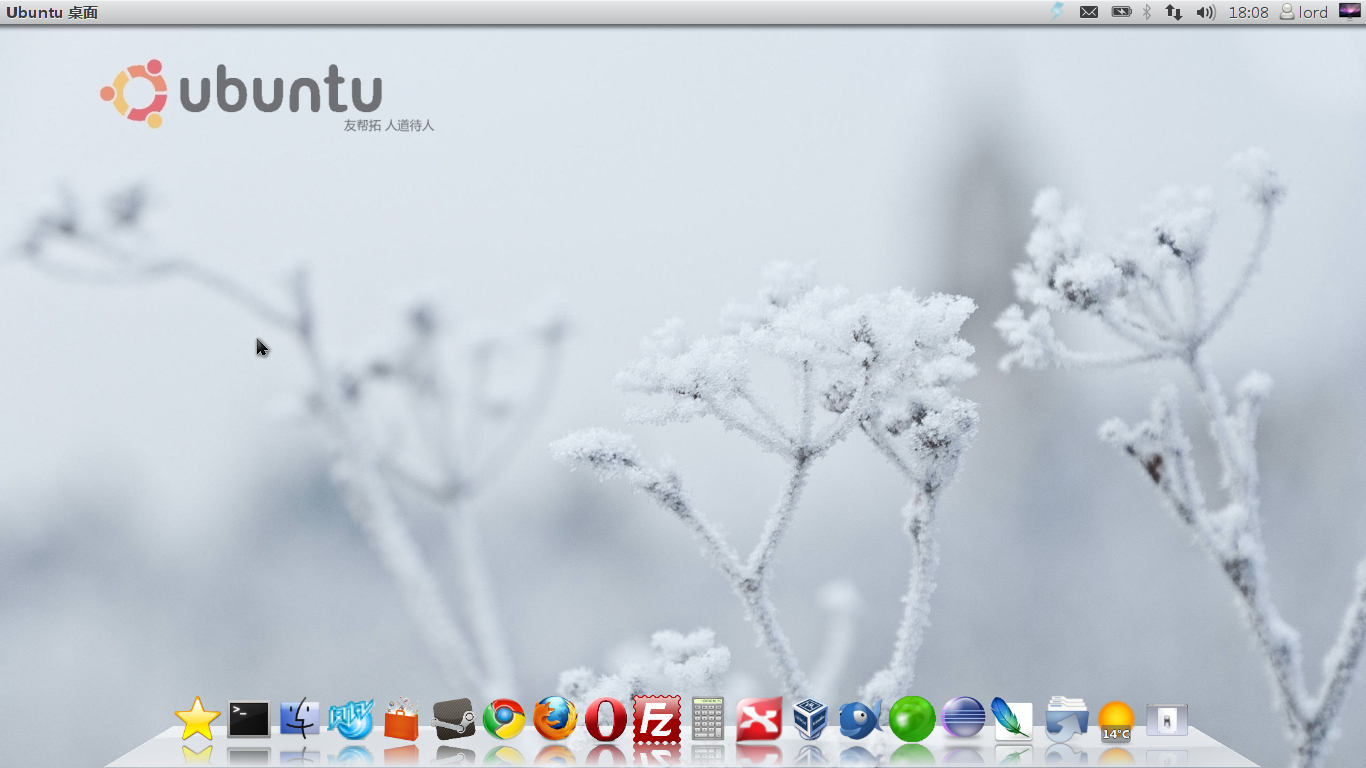Launch FileZilla from the dock
1366x768 pixels.
[x=657, y=719]
